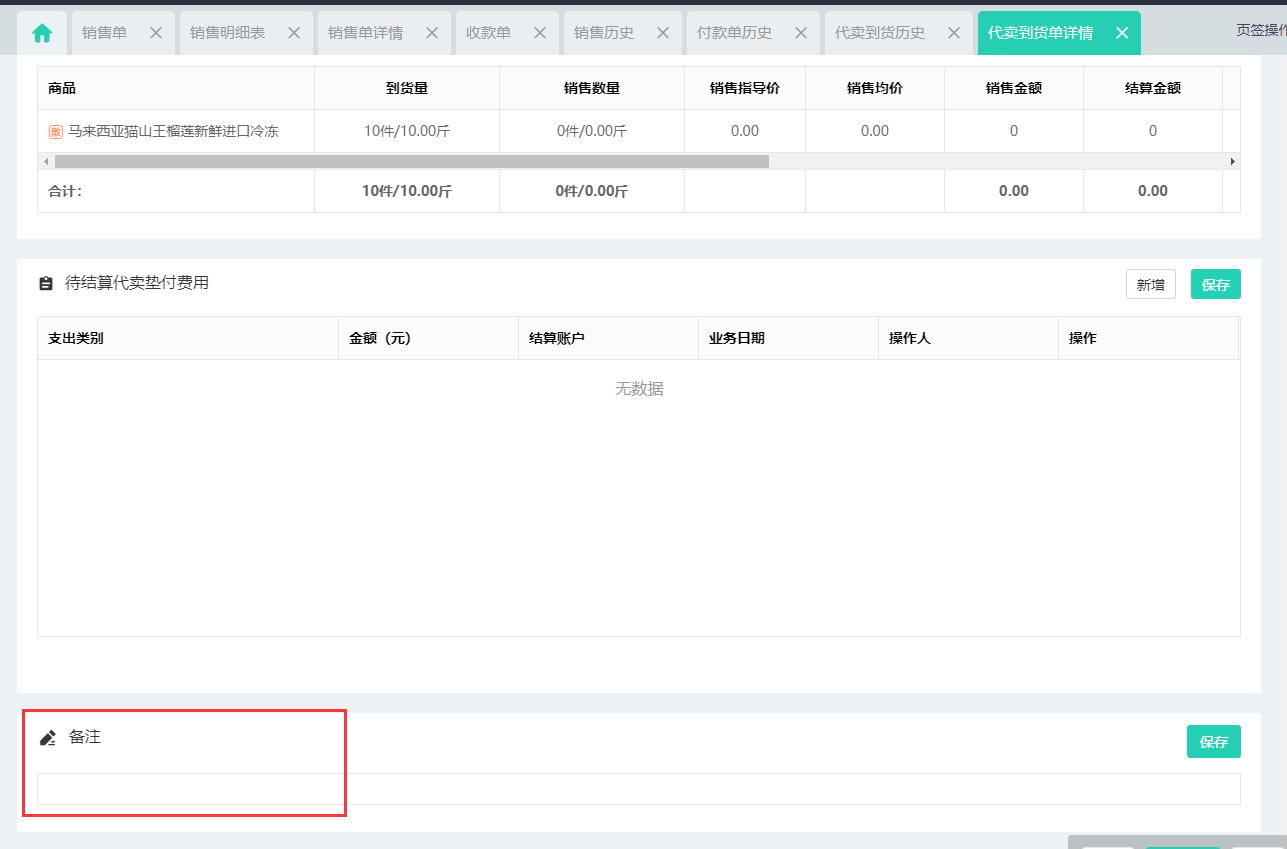The image size is (1287, 849).
Task: Click the 备注 pencil edit icon
Action: coord(47,738)
